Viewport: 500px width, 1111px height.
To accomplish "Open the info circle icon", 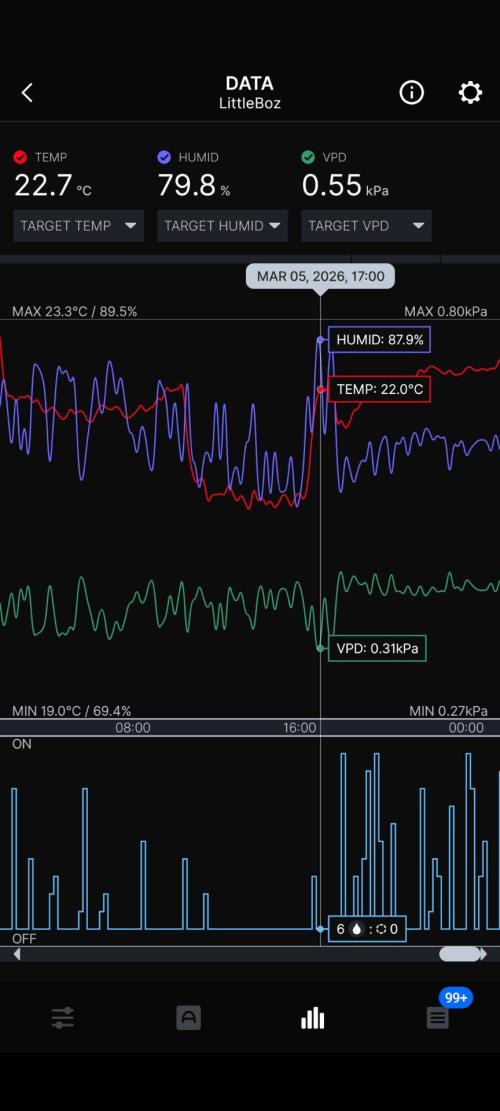I will click(411, 92).
